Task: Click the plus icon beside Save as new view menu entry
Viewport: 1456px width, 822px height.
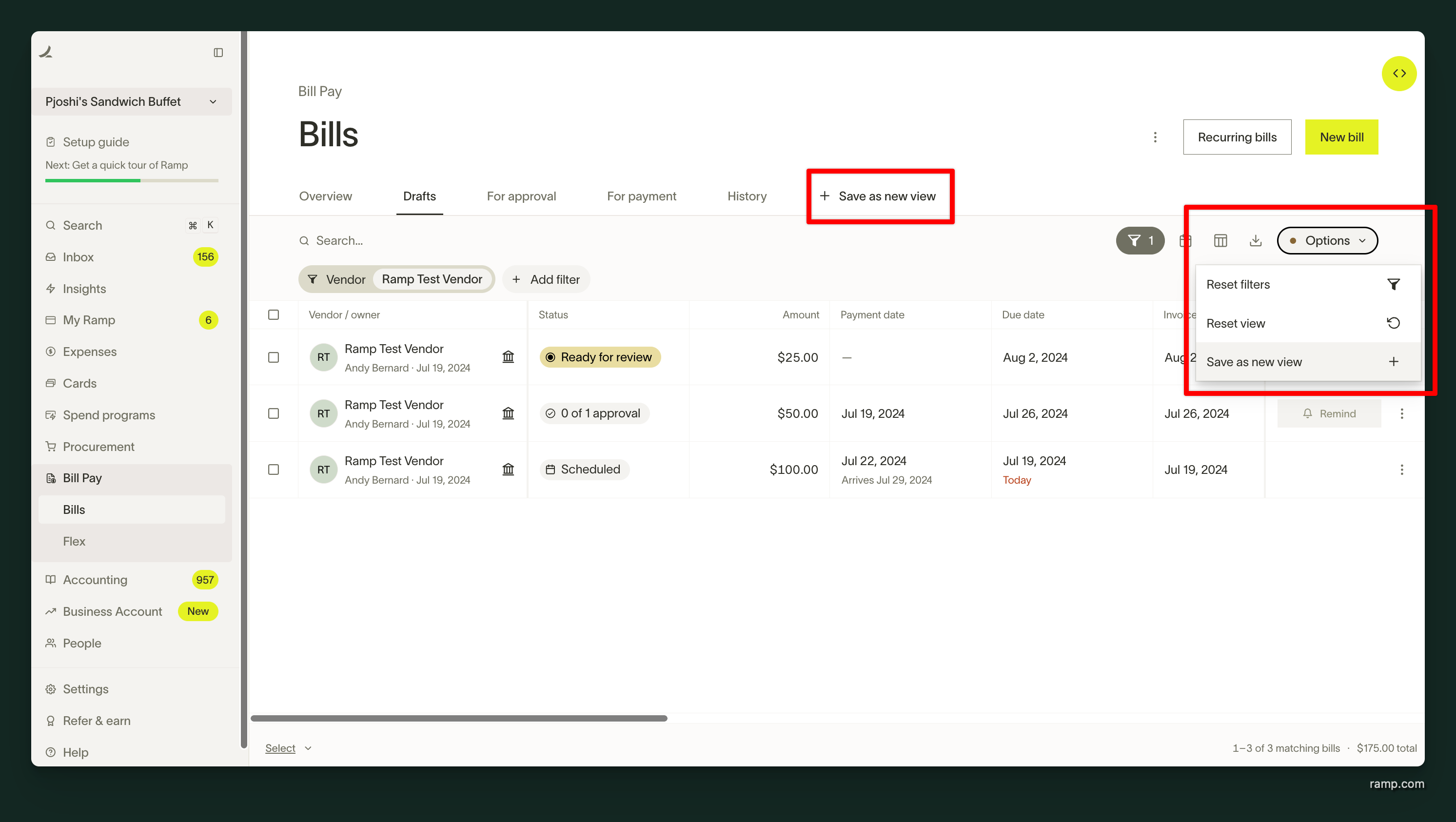Action: click(1393, 362)
